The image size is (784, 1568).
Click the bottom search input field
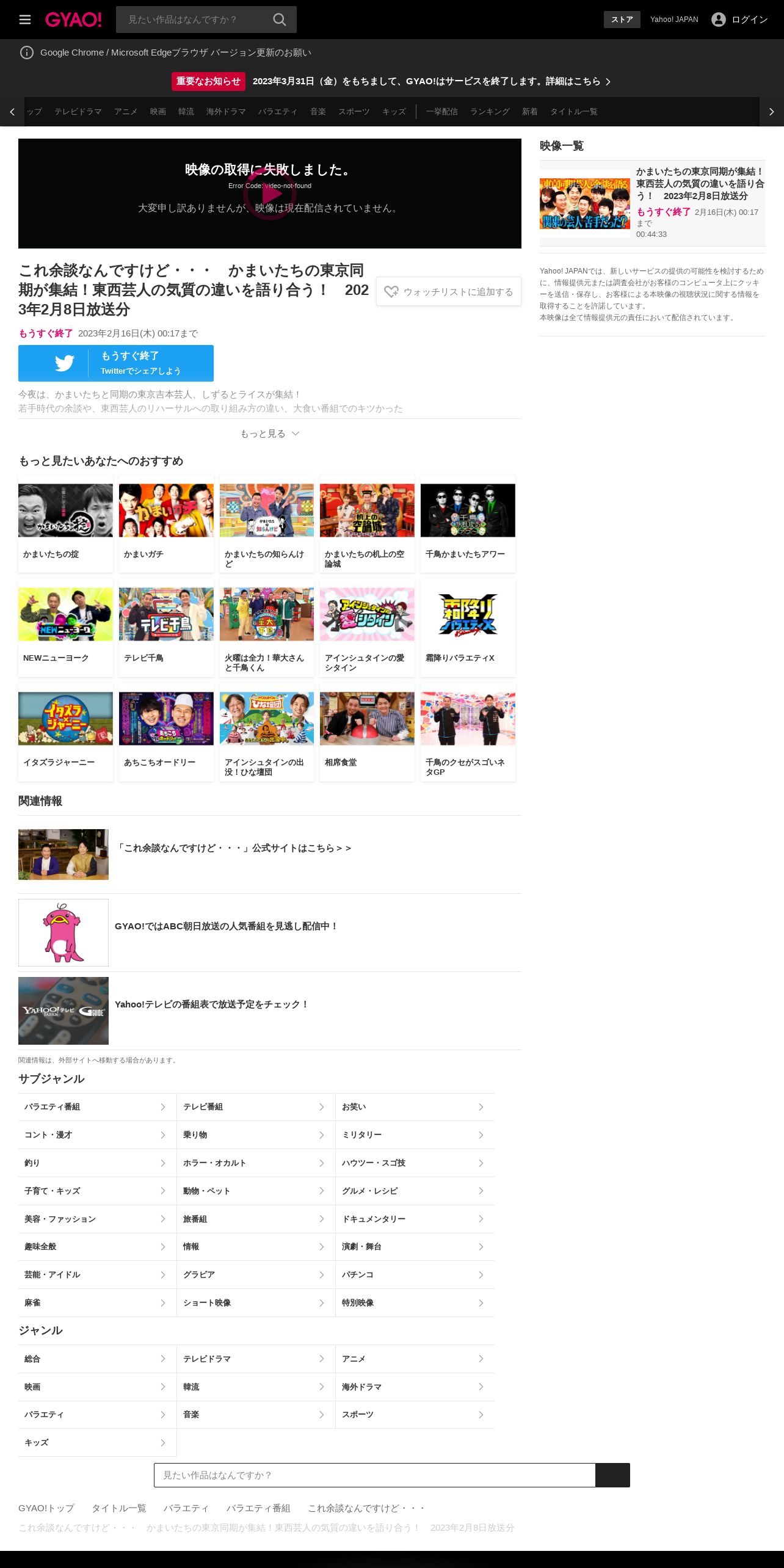375,1475
